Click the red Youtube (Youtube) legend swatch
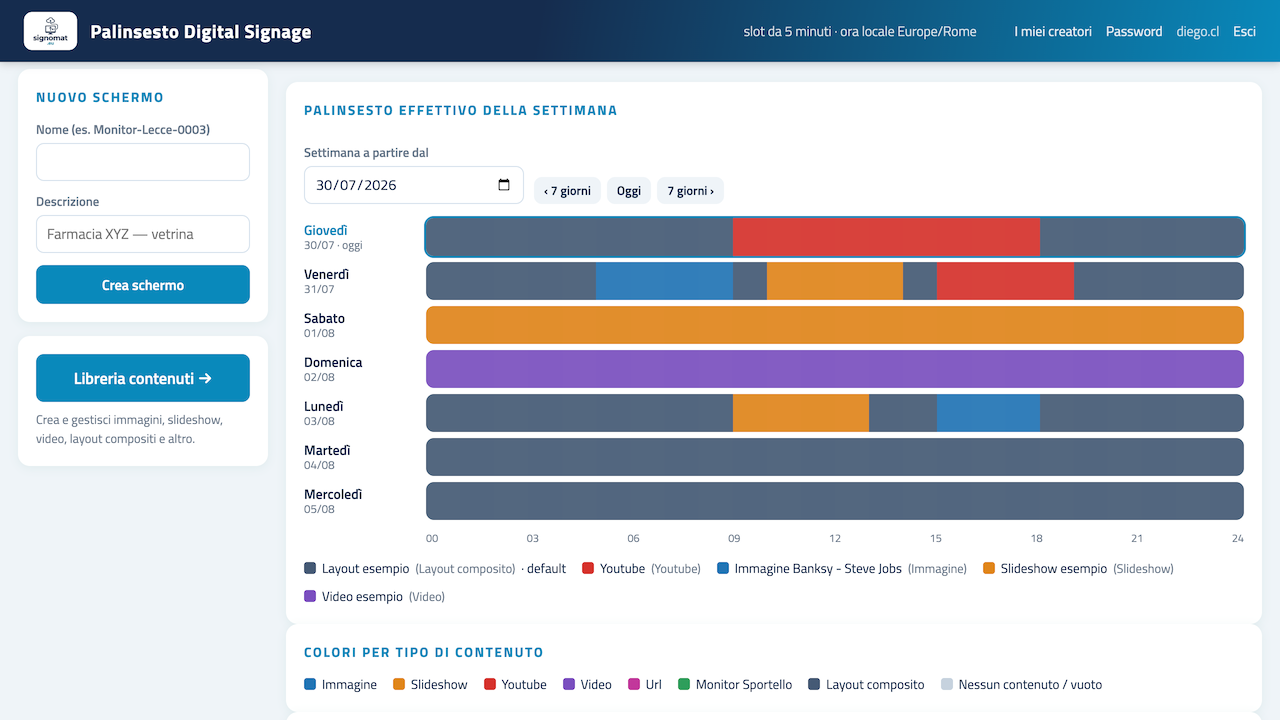1280x720 pixels. tap(588, 568)
